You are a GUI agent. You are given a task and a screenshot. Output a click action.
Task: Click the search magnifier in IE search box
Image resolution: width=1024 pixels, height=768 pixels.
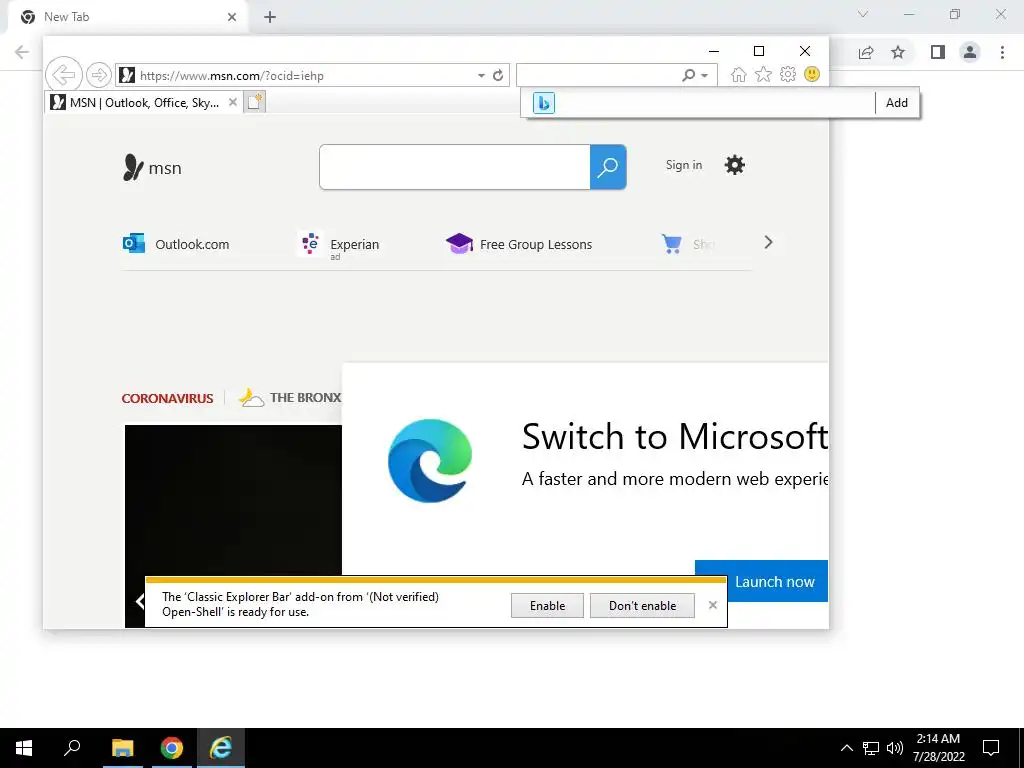(688, 75)
